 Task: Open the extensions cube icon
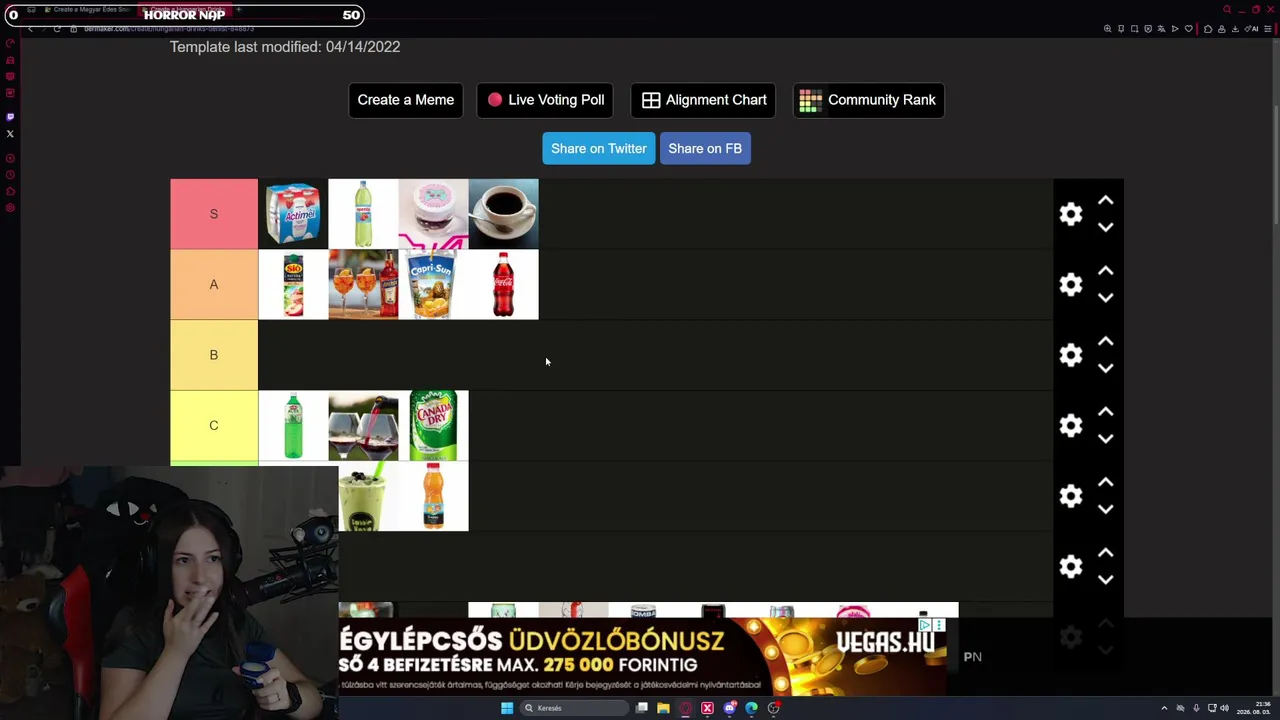(x=1208, y=29)
